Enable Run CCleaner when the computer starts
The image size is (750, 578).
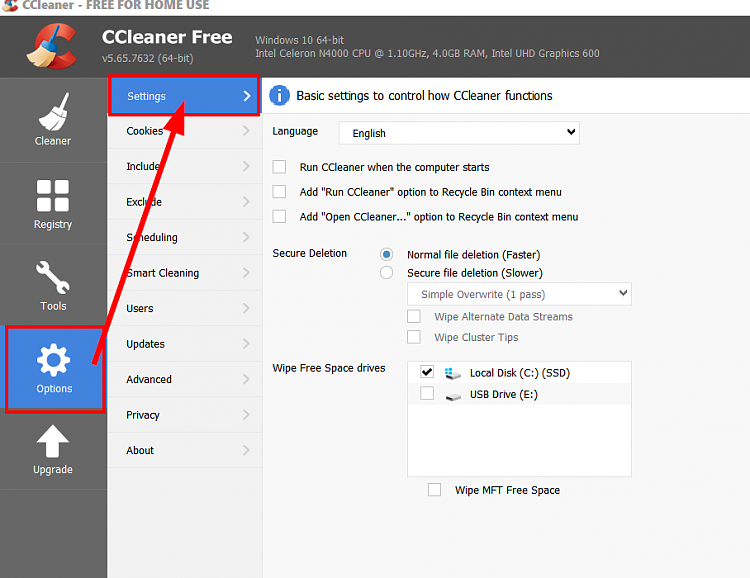click(x=279, y=167)
